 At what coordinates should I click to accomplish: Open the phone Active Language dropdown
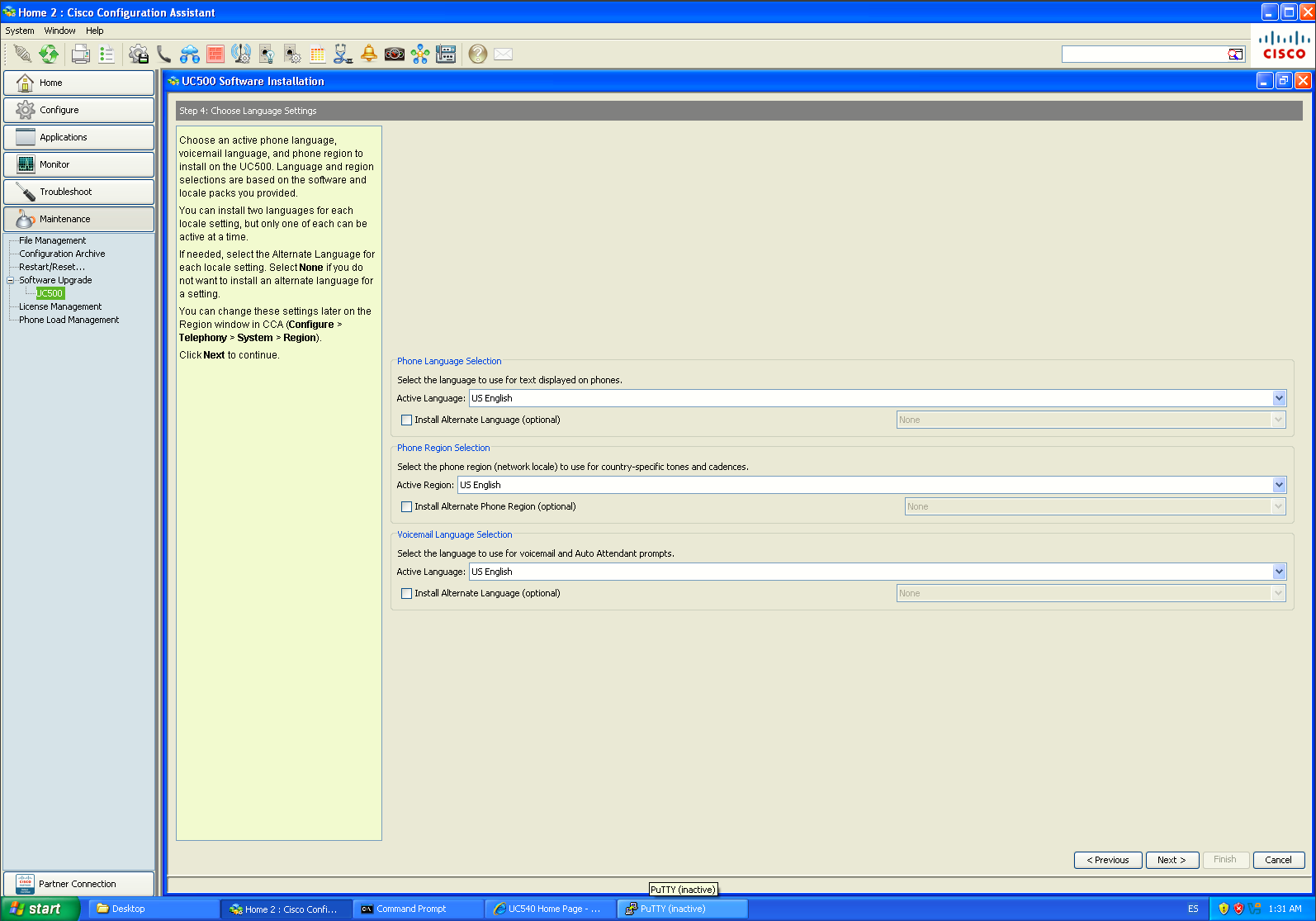(x=878, y=398)
